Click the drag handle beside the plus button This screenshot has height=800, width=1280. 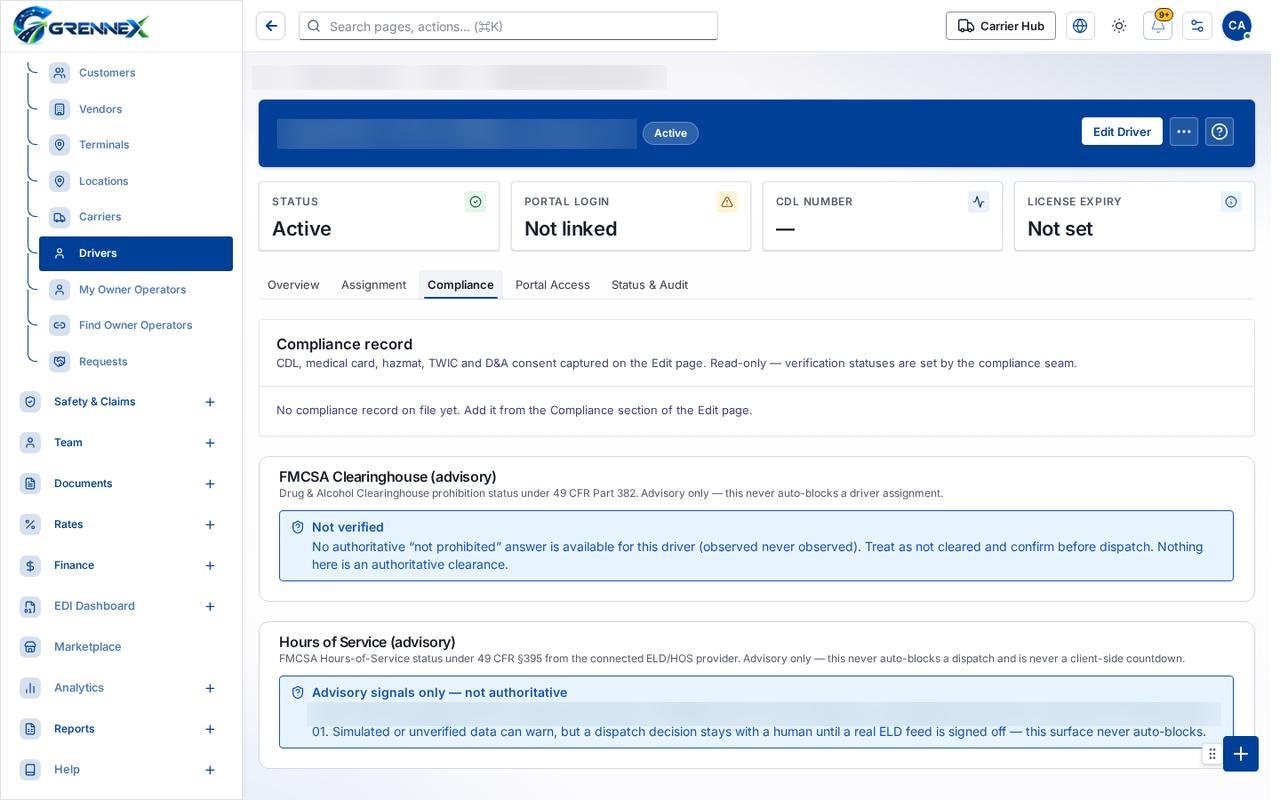coord(1212,754)
